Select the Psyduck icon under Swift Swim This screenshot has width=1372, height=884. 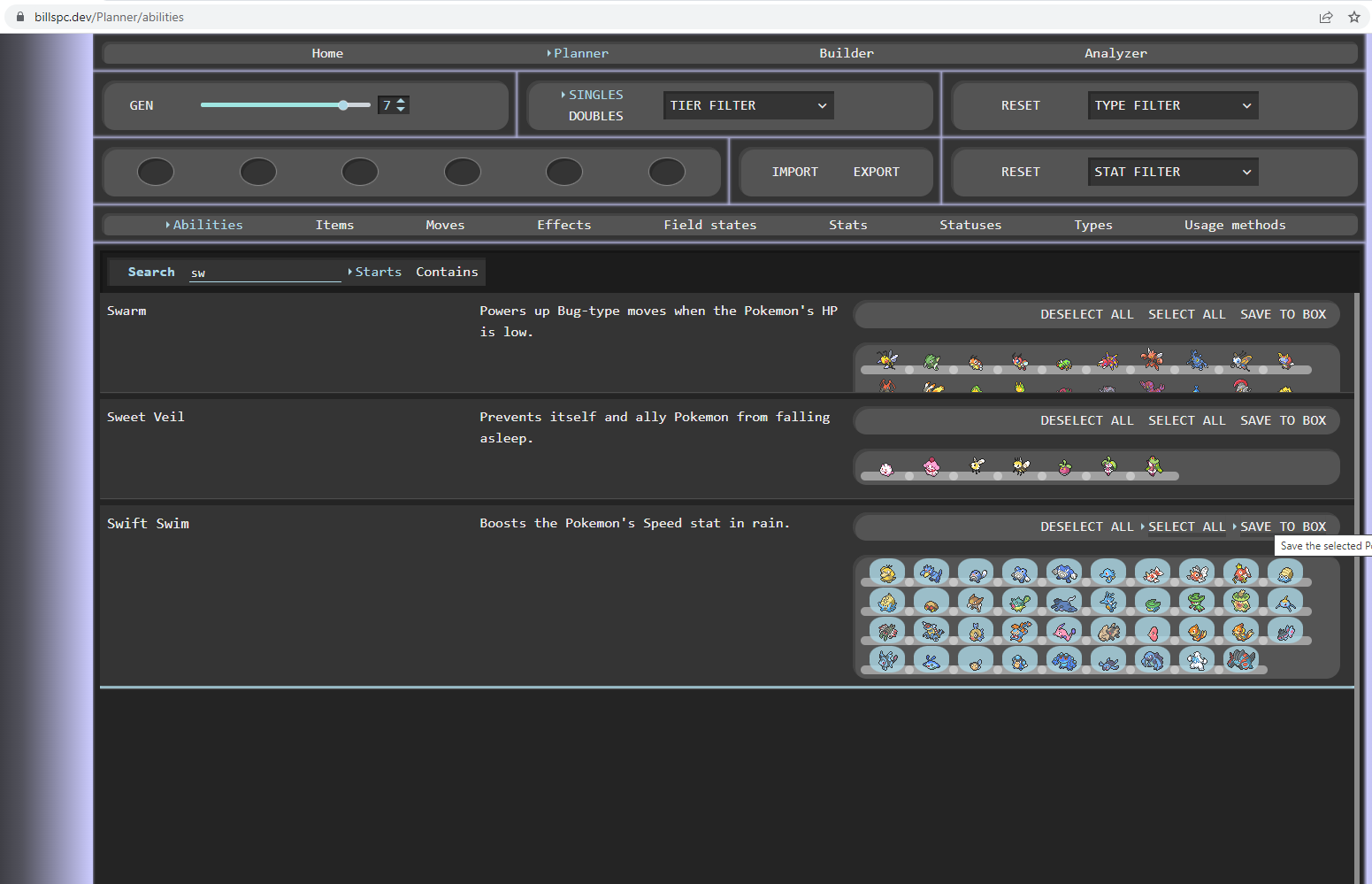click(x=887, y=573)
